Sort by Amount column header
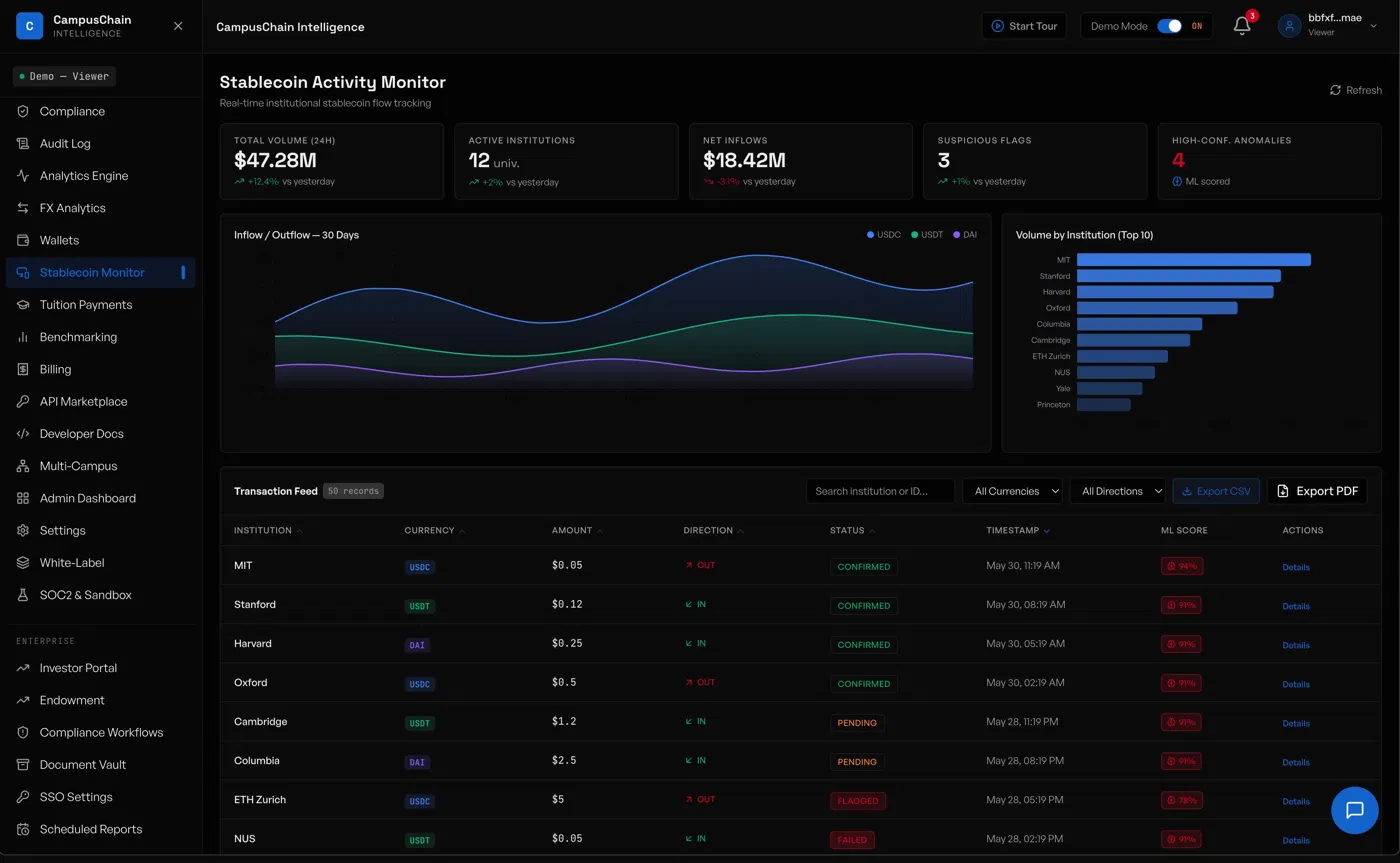Viewport: 1400px width, 863px height. pos(578,530)
